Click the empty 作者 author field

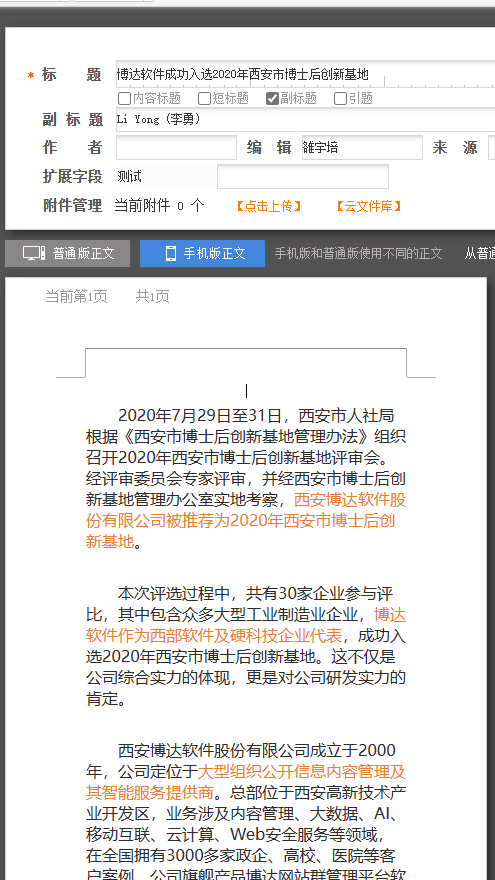176,148
